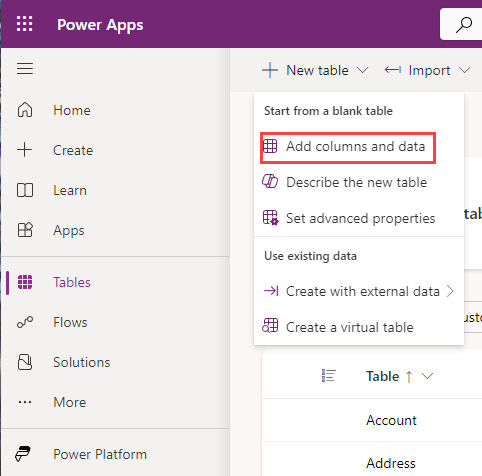Click the Create with external data arrow icon
The image size is (482, 476).
tap(271, 291)
